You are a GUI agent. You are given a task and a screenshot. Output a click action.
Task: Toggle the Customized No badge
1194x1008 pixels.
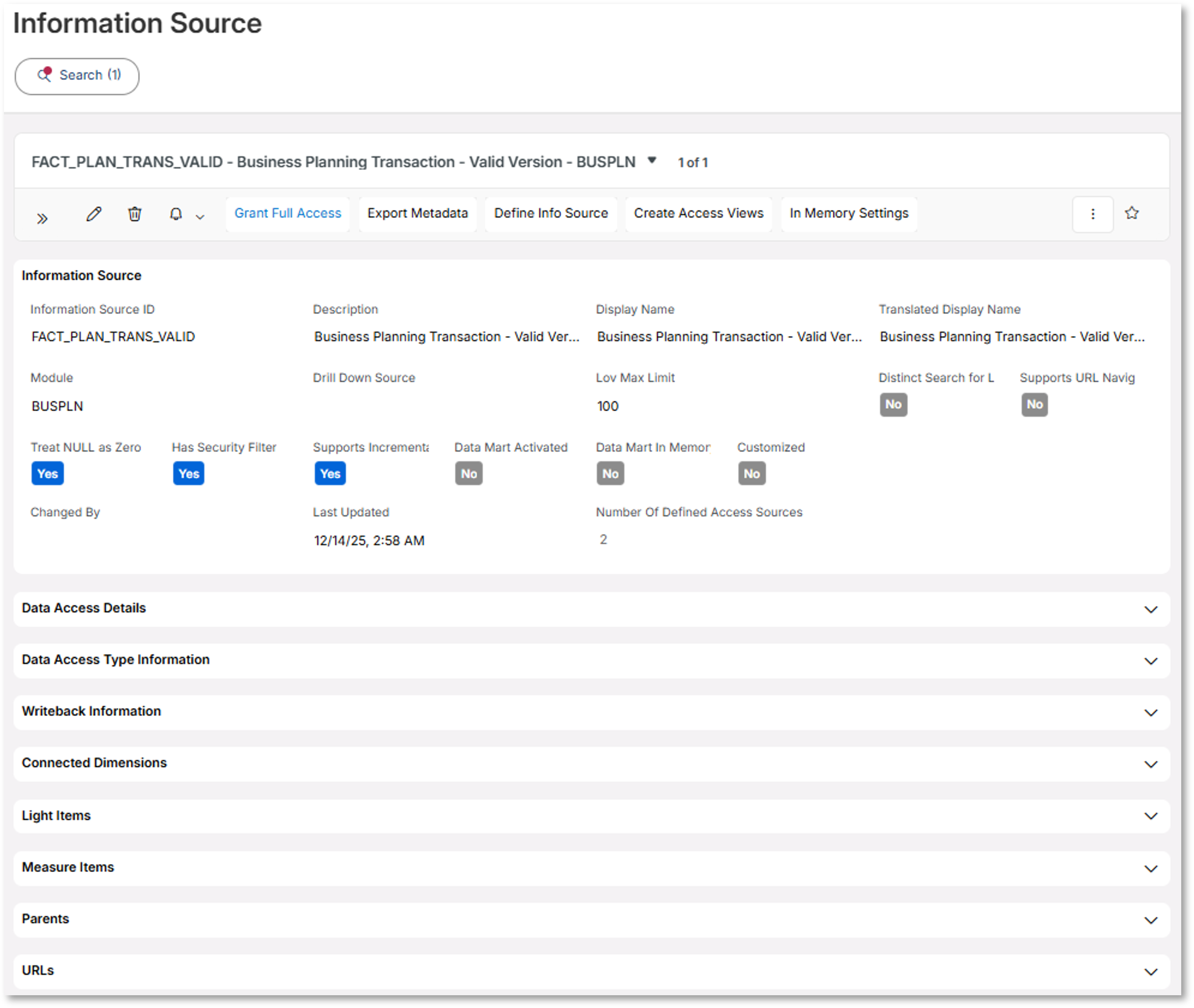(x=752, y=474)
